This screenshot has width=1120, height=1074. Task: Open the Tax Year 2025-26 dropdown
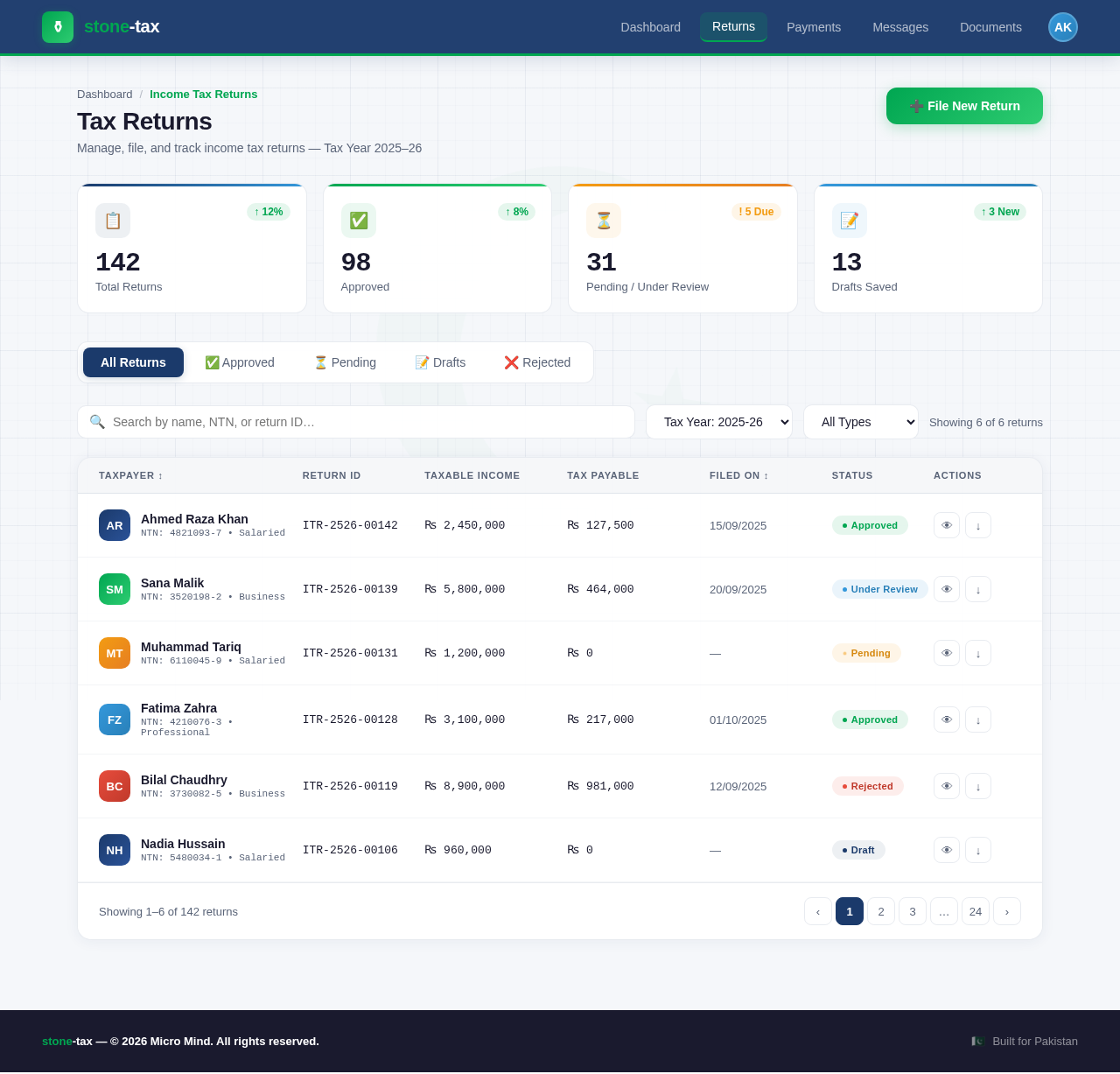(718, 422)
